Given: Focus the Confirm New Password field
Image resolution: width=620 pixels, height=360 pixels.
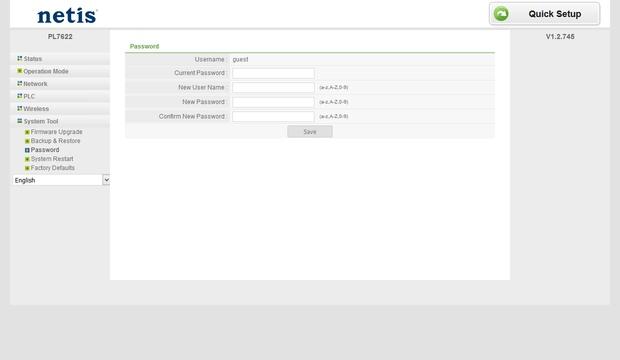Looking at the screenshot, I should [x=273, y=116].
